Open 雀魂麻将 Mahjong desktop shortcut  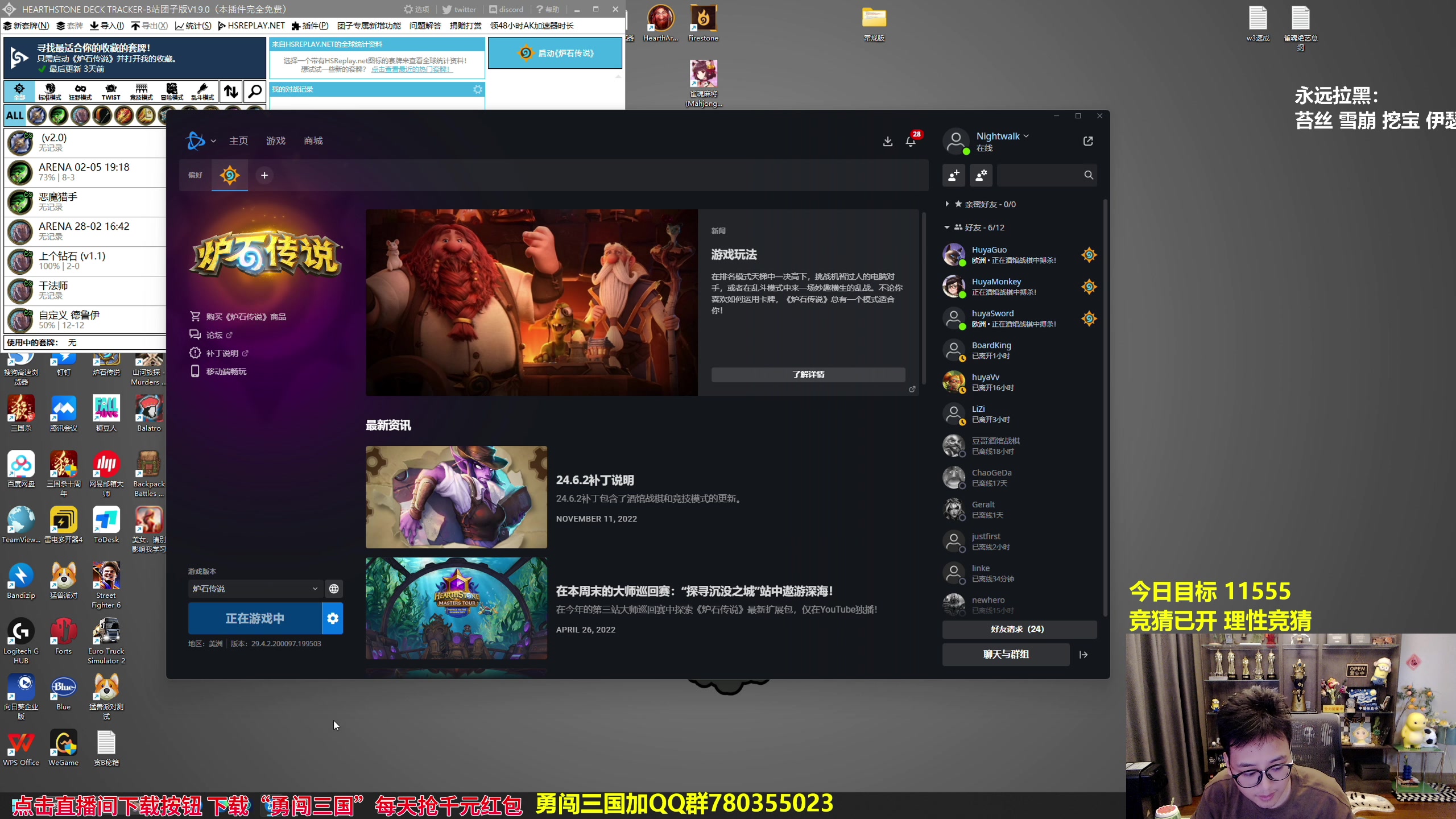[x=704, y=84]
